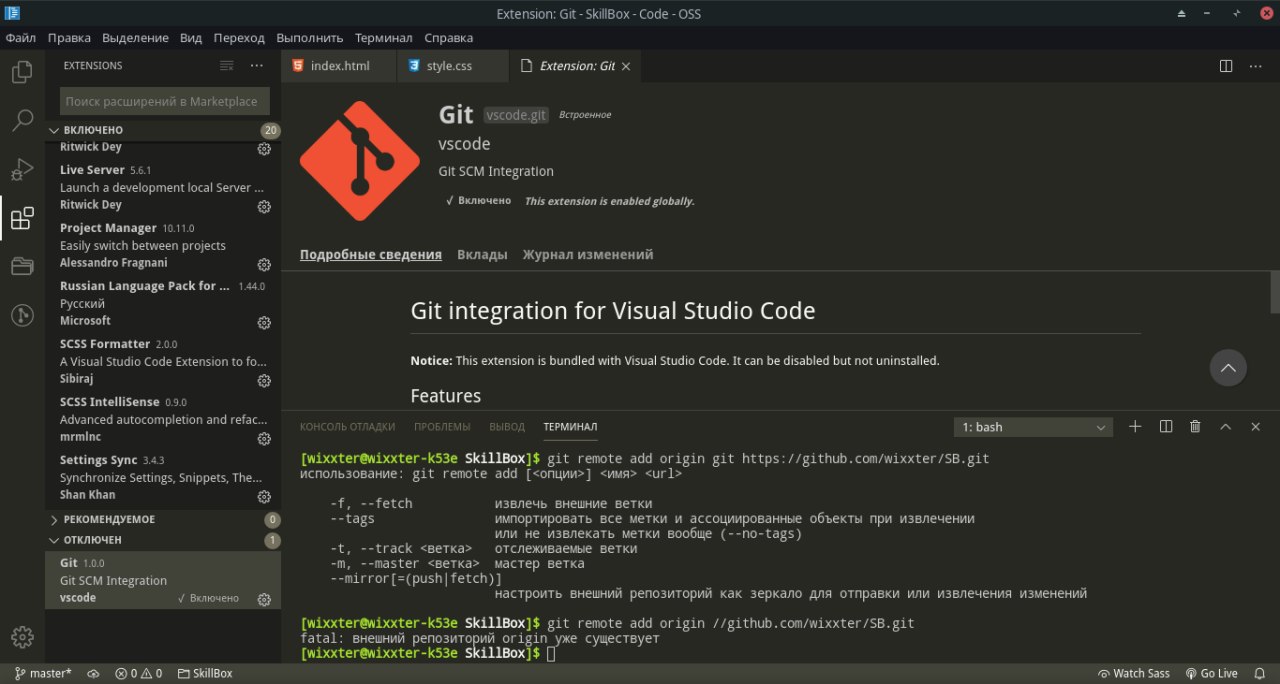Click Go Live in status bar
The height and width of the screenshot is (684, 1280).
(1211, 674)
